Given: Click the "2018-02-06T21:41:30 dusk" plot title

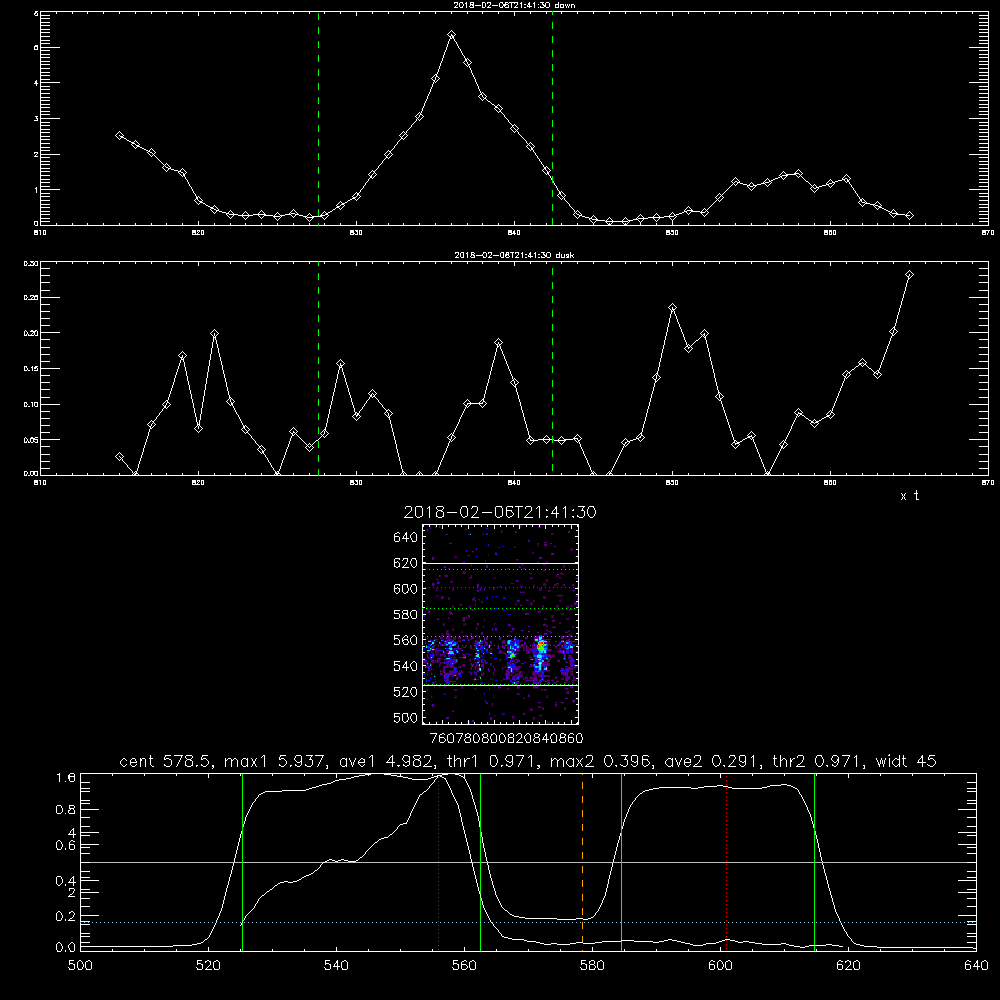Looking at the screenshot, I should [514, 255].
